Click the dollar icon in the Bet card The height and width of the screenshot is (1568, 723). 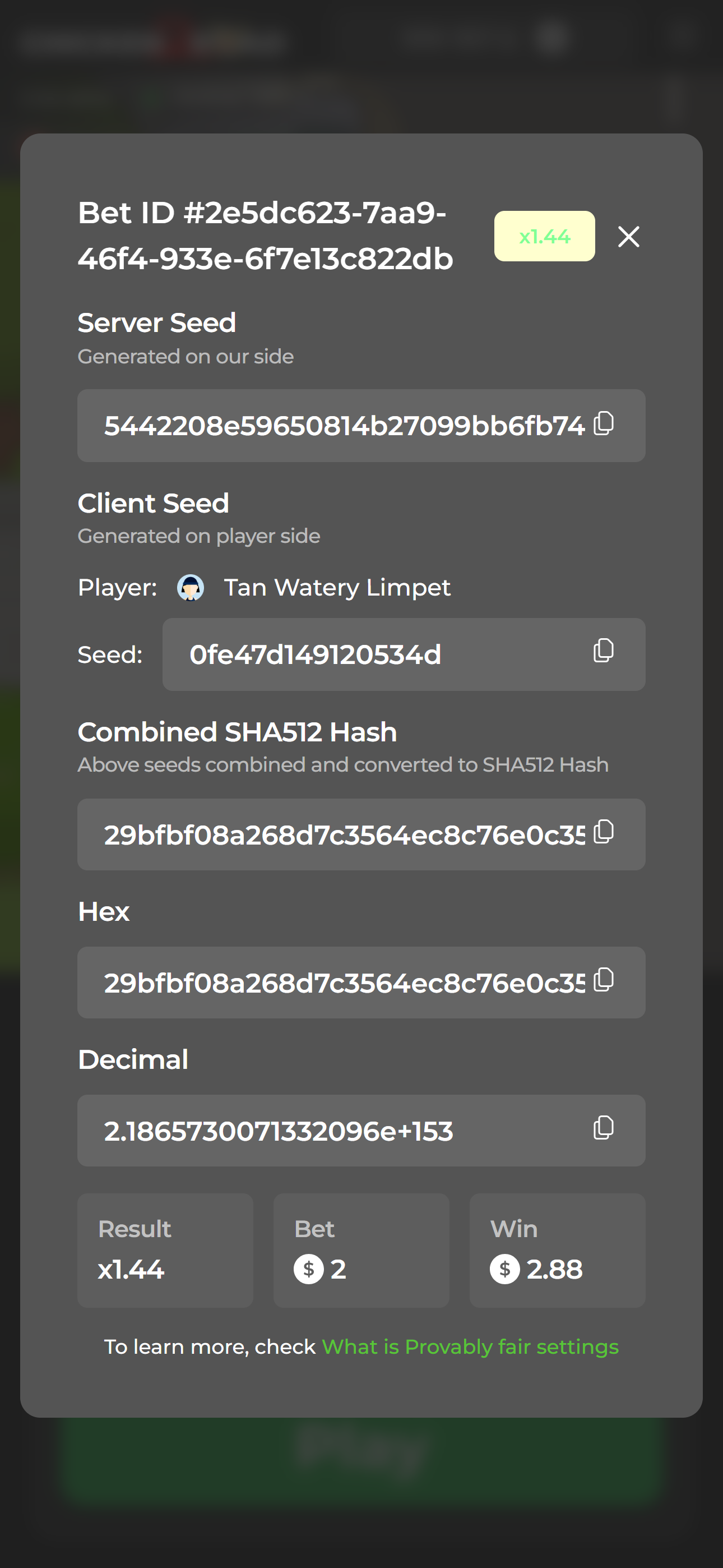coord(309,1270)
